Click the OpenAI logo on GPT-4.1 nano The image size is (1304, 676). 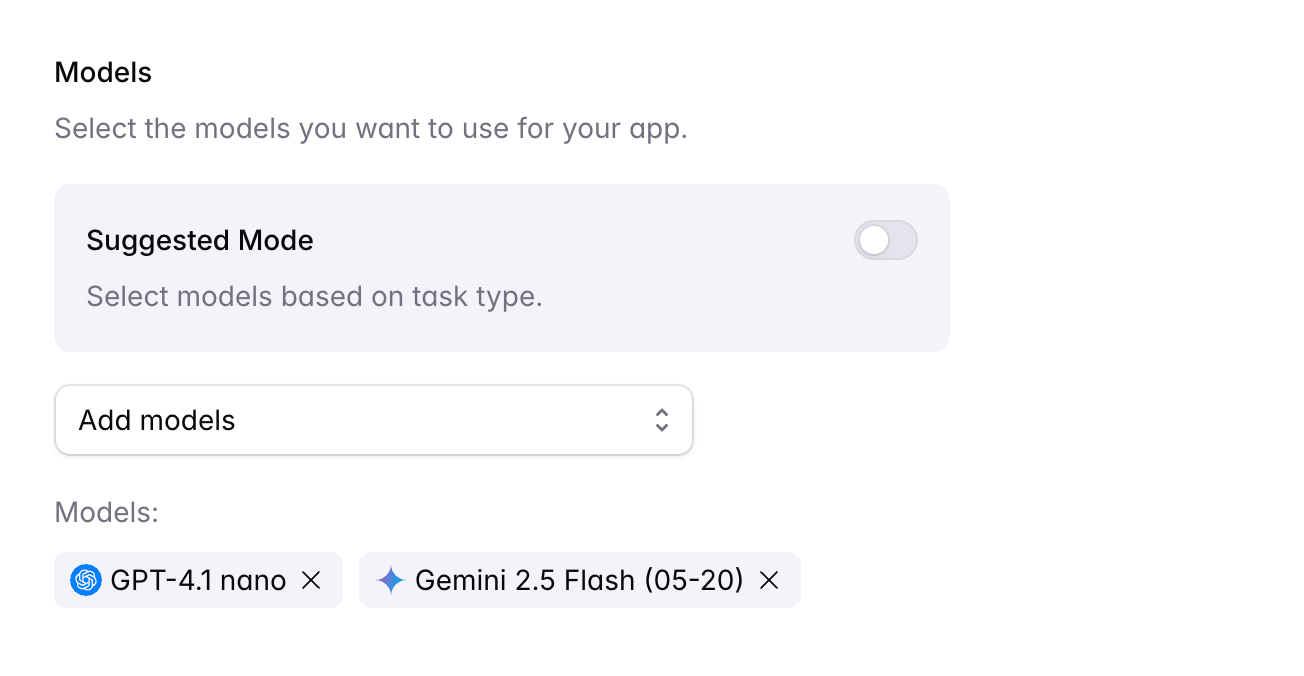[x=86, y=580]
